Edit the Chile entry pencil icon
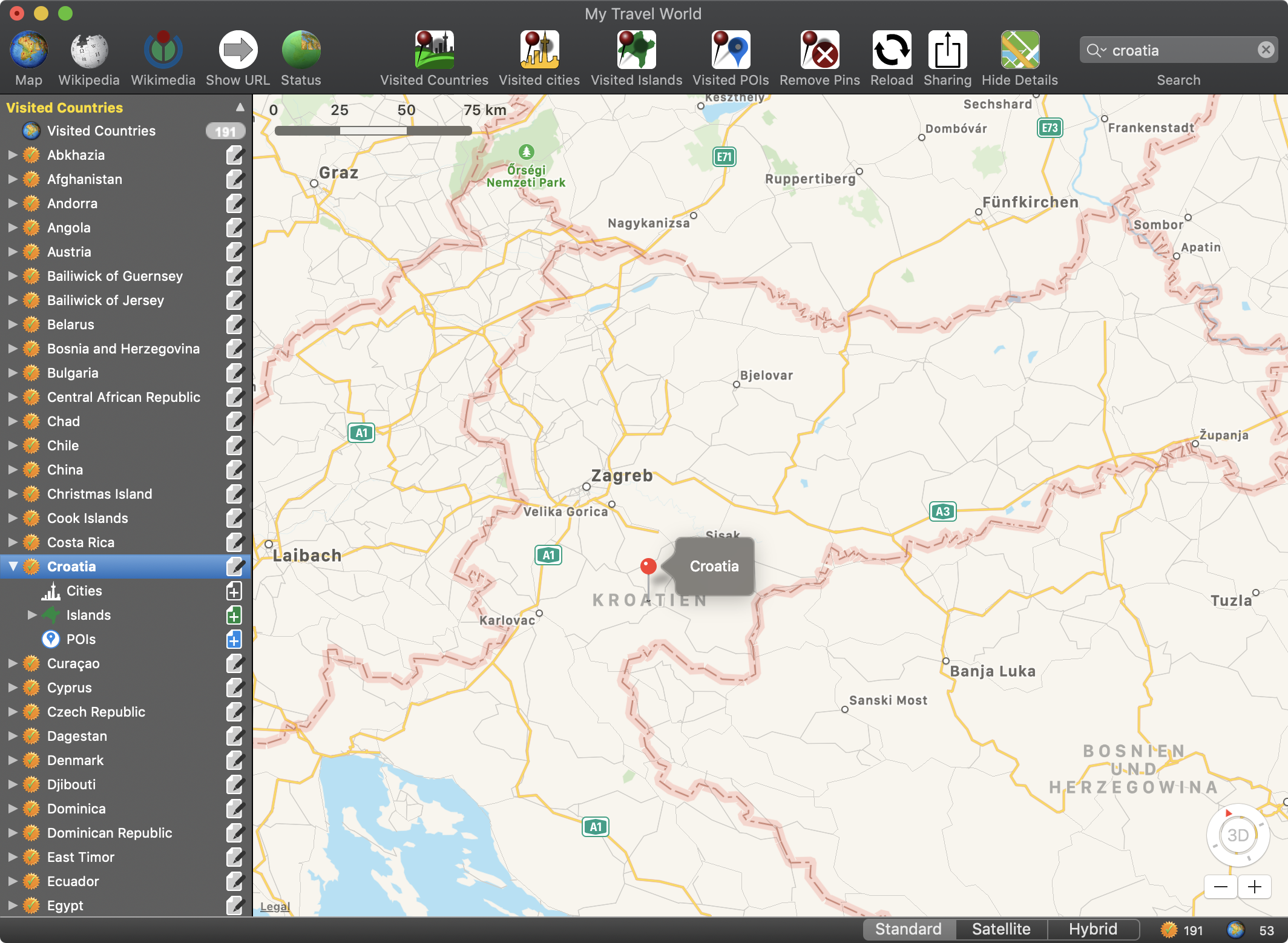Viewport: 1288px width, 943px height. point(235,445)
